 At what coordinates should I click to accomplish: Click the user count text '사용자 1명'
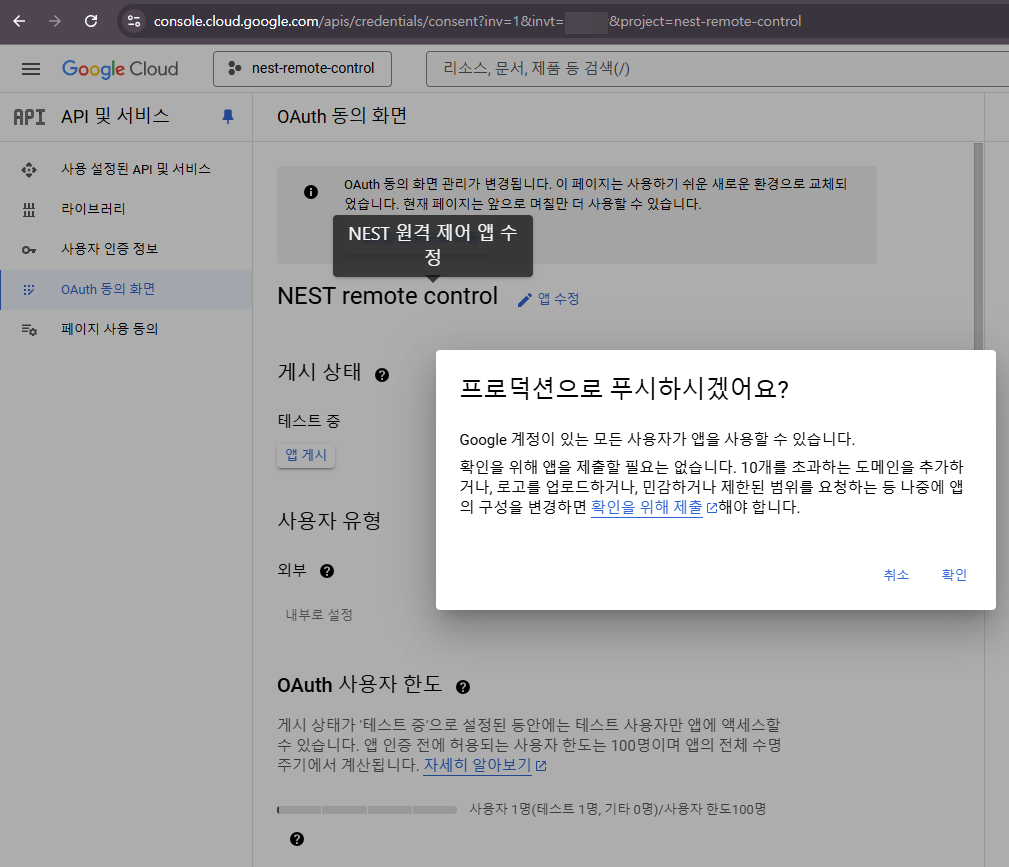pos(499,809)
